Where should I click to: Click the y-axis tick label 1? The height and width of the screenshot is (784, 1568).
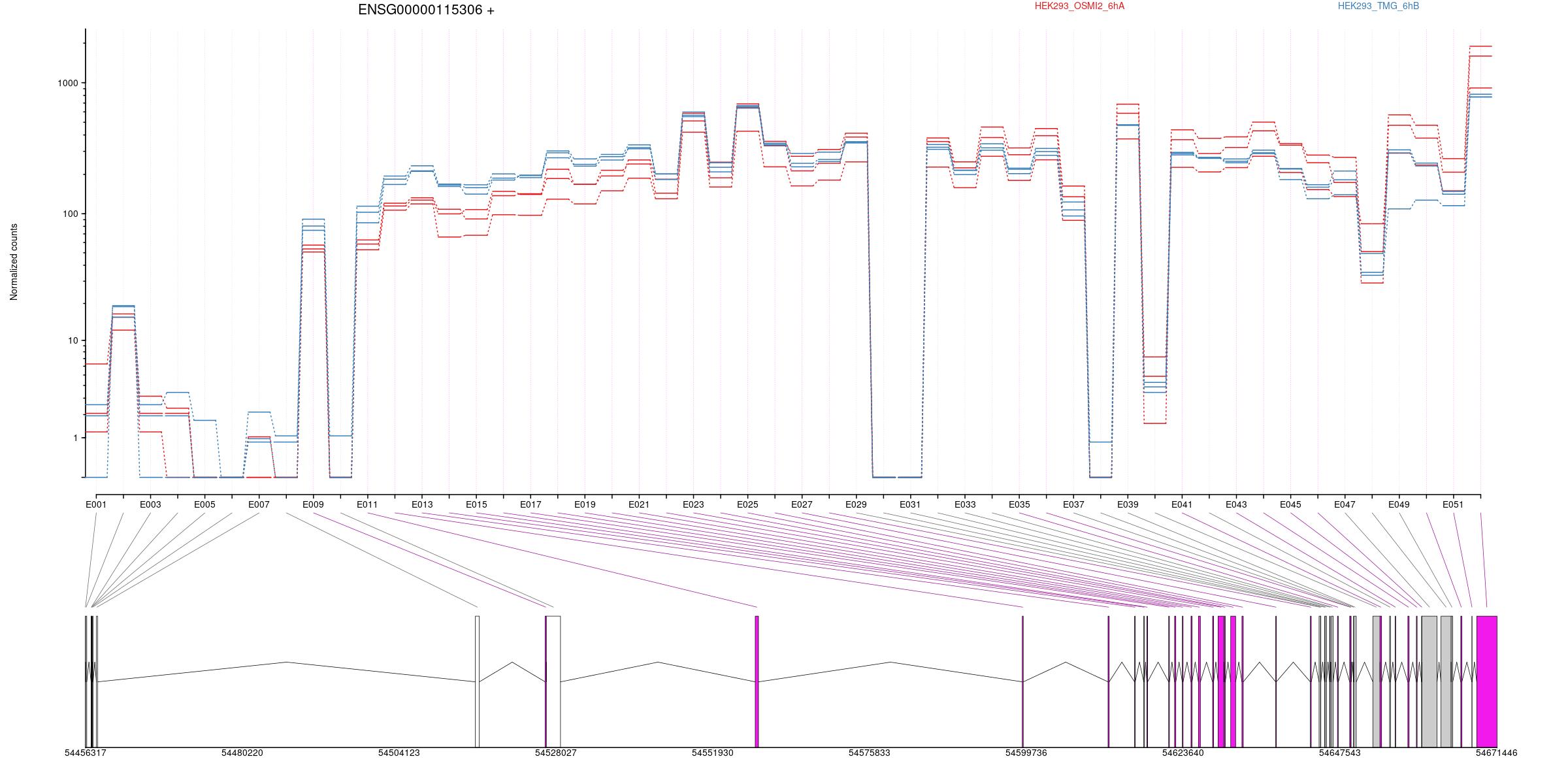75,438
